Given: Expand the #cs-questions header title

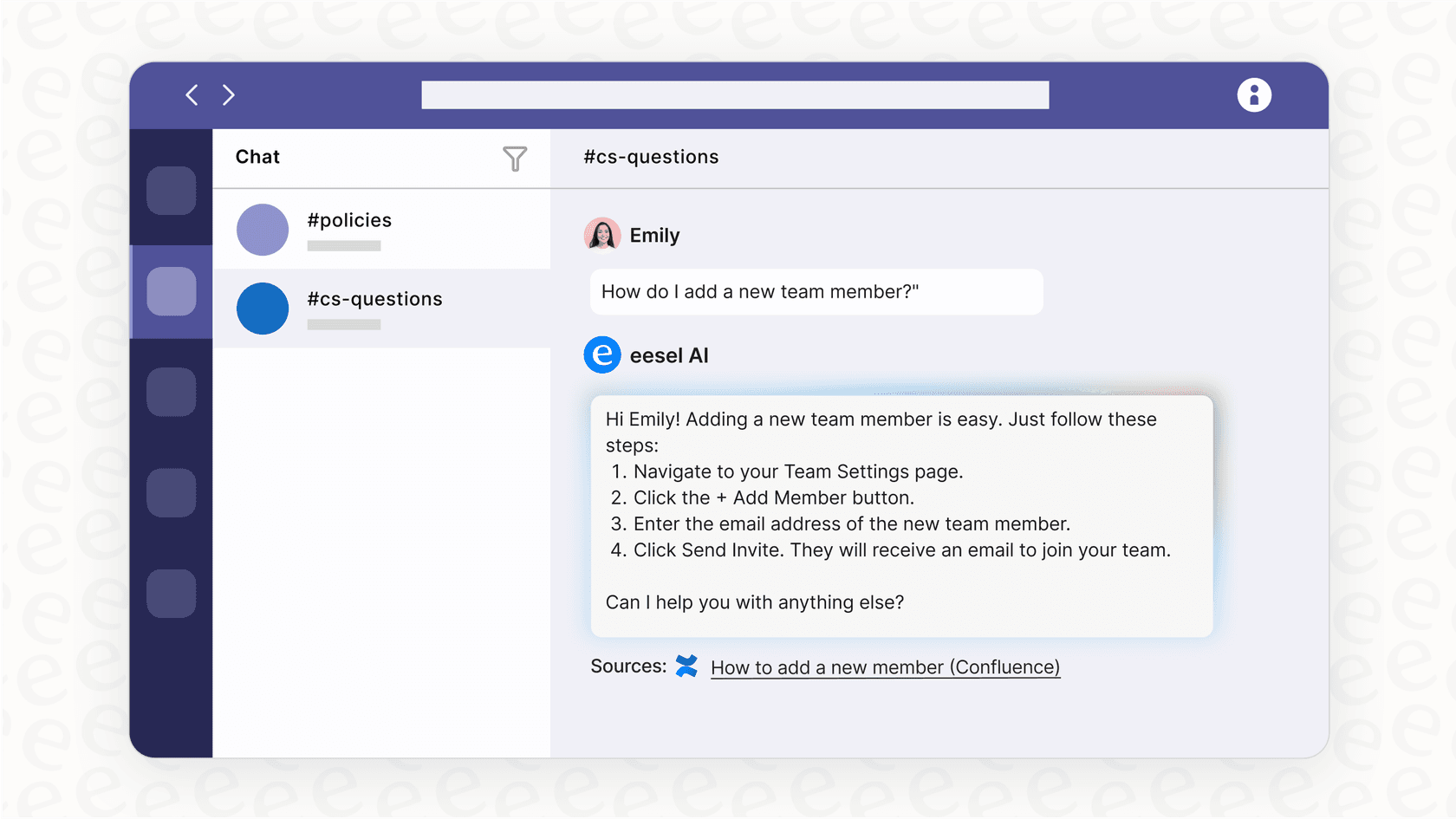Looking at the screenshot, I should [651, 157].
